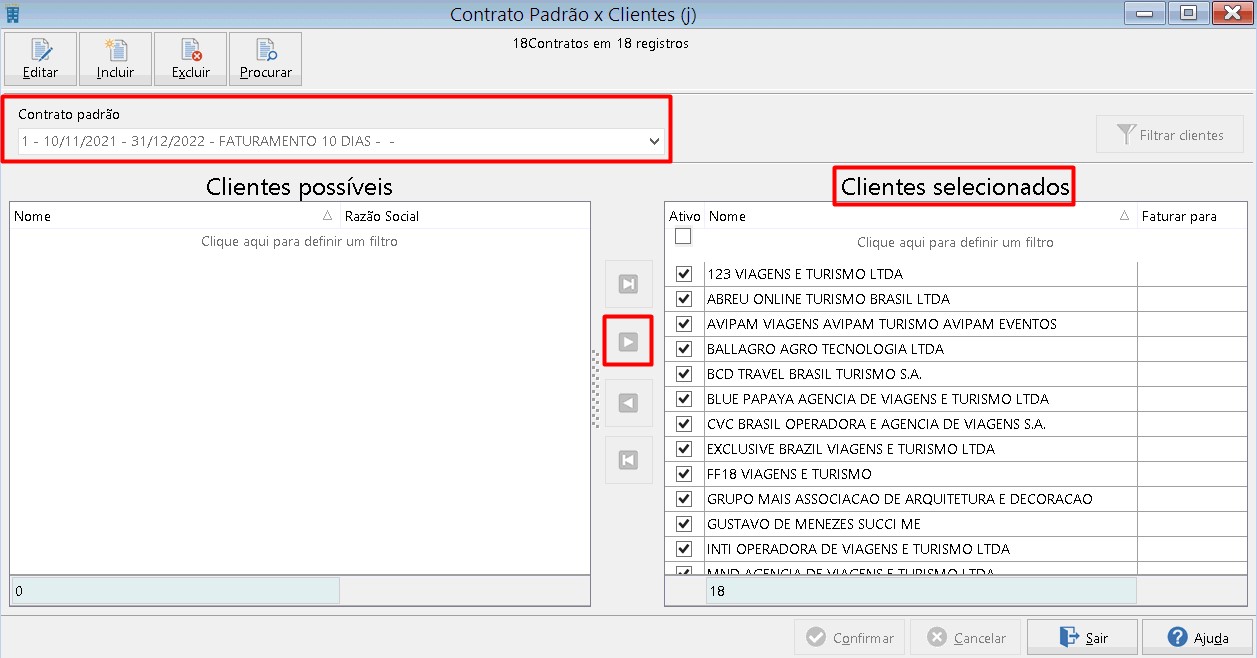Click the Excluir toolbar button
The height and width of the screenshot is (658, 1257).
tap(190, 59)
